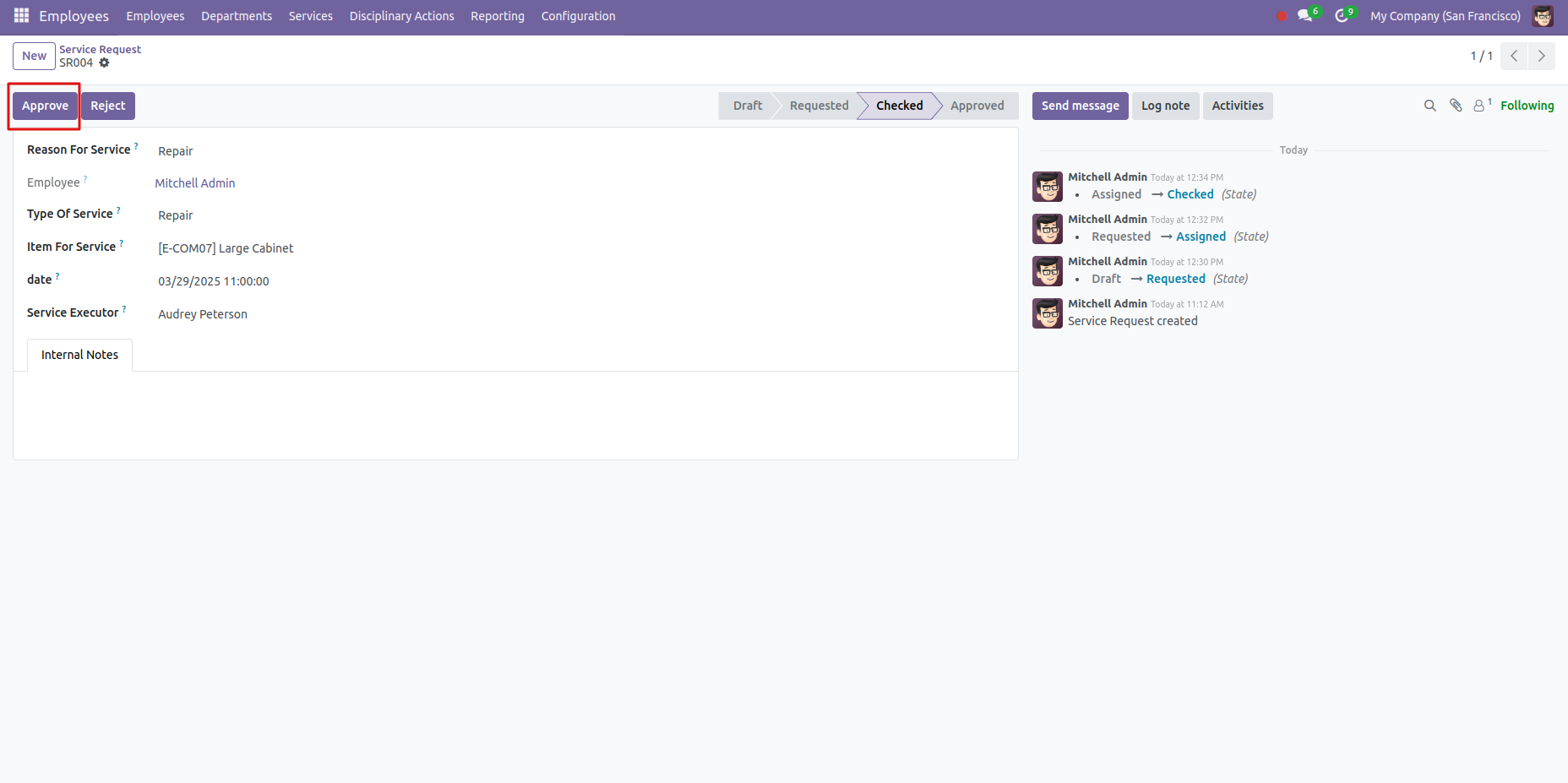Open the apps grid home menu
This screenshot has height=783, width=1568.
click(x=21, y=16)
